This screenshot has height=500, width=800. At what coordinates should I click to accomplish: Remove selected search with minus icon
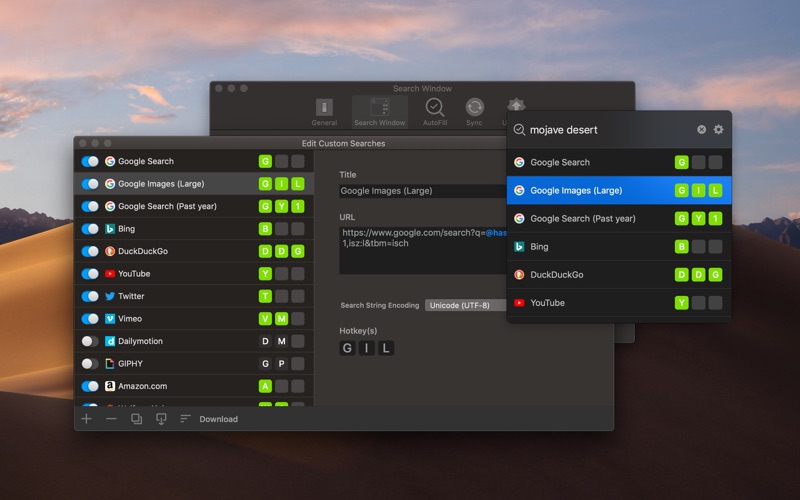111,419
